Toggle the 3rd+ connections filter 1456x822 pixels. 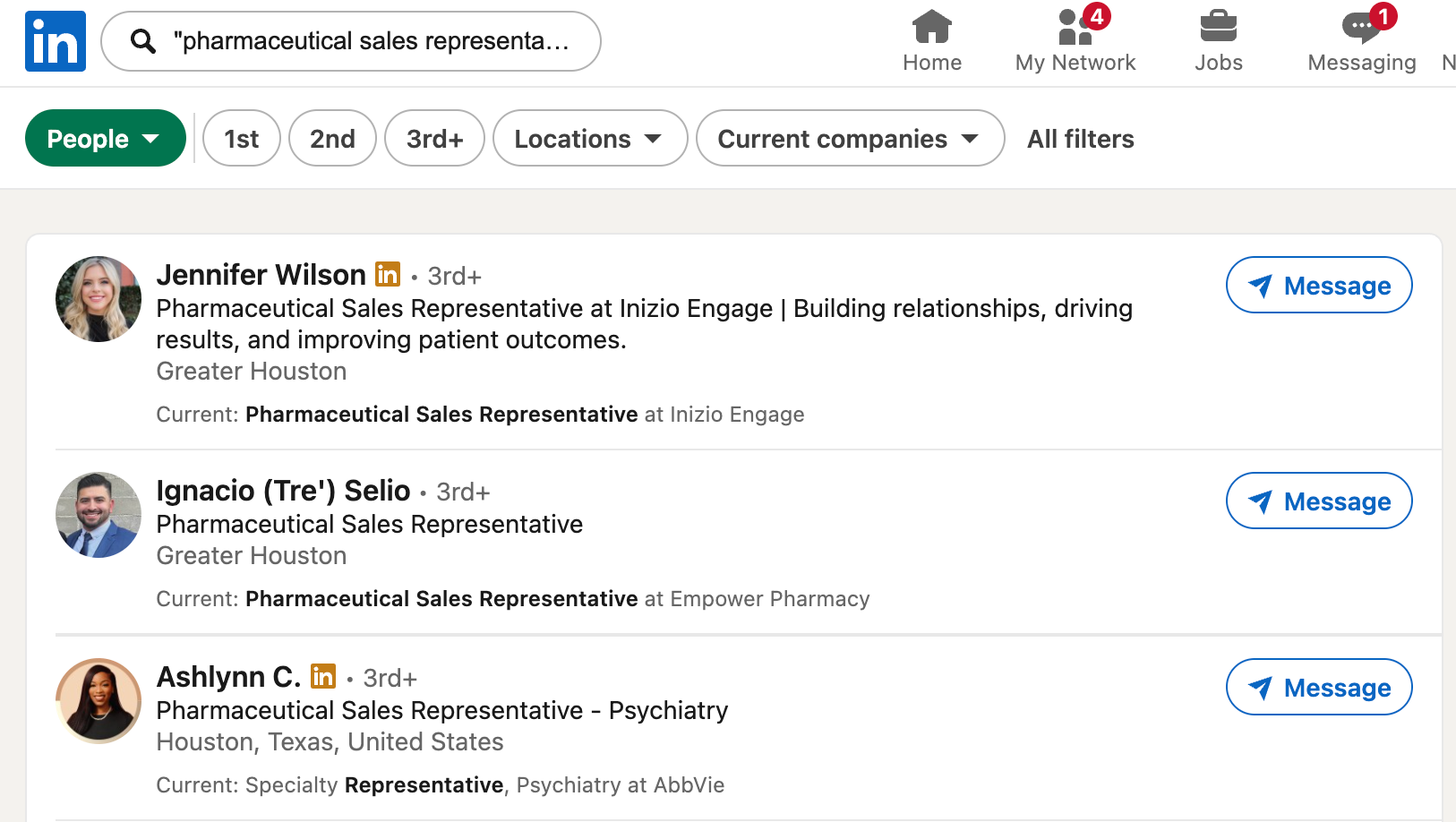click(x=434, y=139)
